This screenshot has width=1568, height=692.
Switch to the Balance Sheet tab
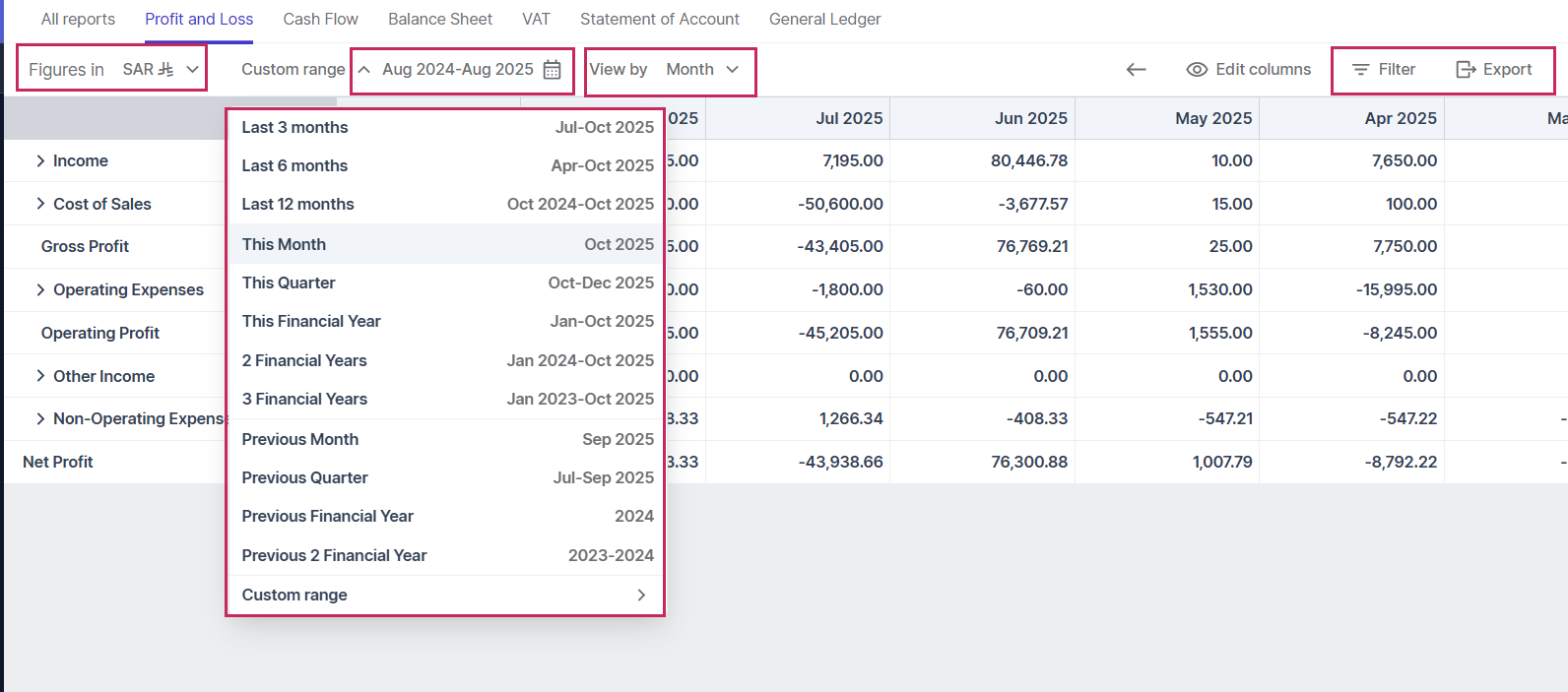tap(440, 20)
